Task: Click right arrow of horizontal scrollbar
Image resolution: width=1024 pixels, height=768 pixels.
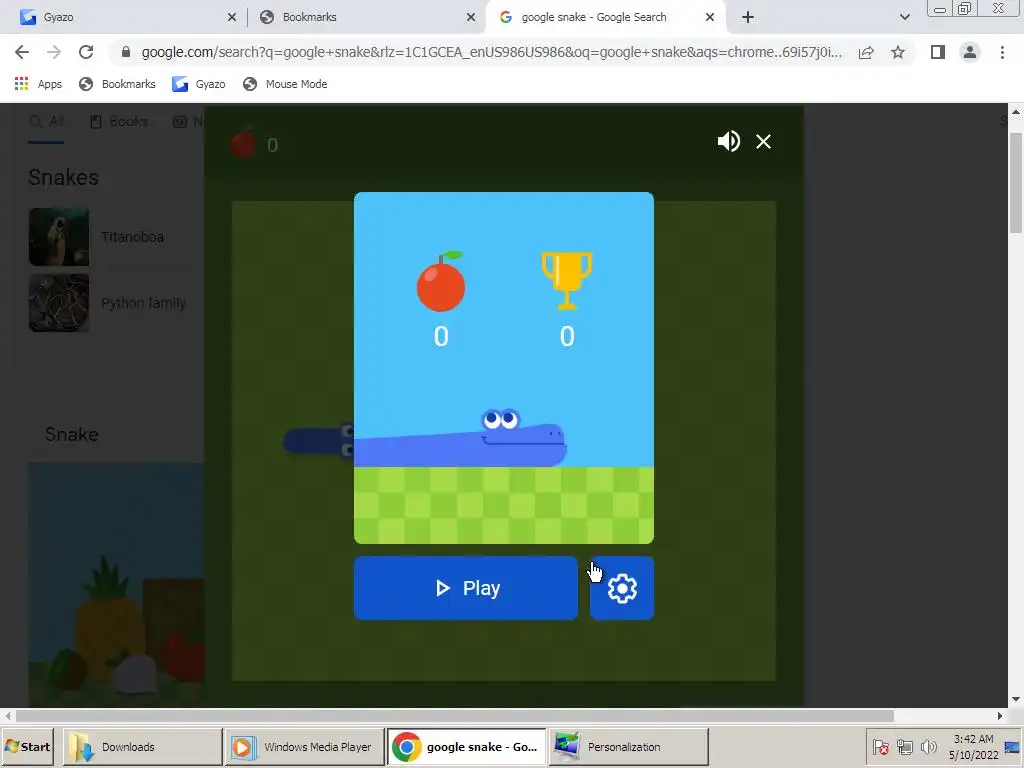Action: (999, 716)
